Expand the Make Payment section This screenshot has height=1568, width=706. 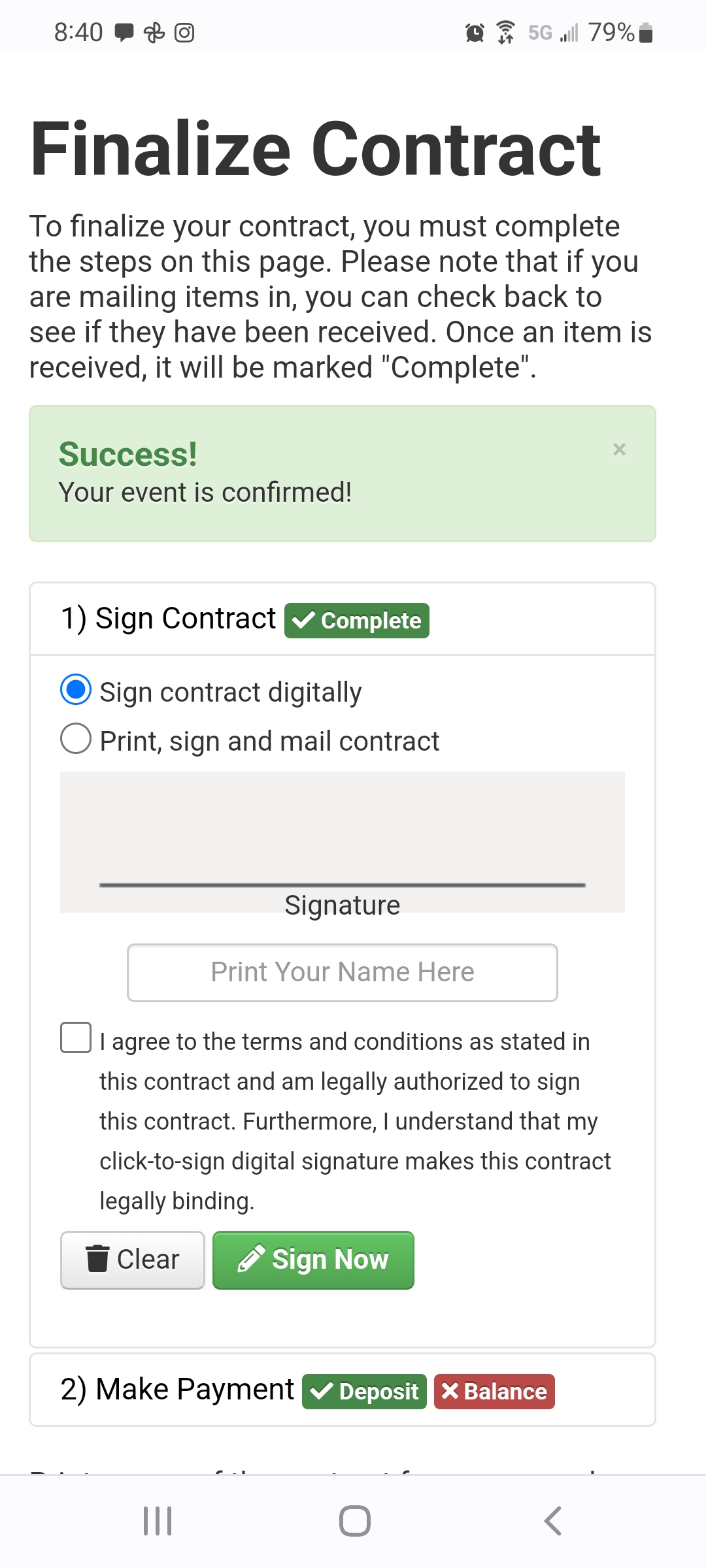pos(177,1389)
